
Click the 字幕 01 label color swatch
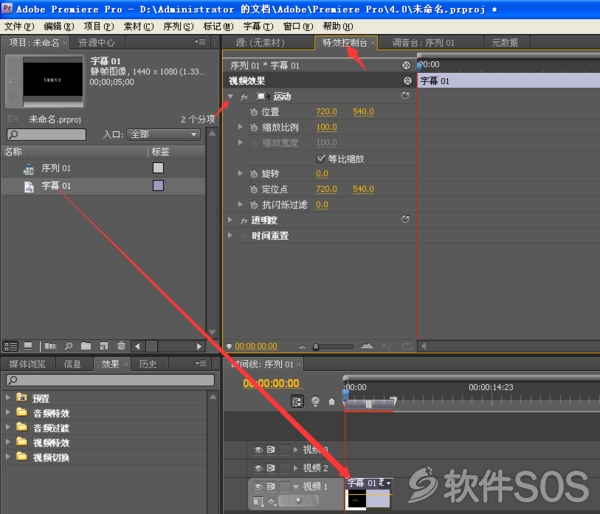click(158, 186)
